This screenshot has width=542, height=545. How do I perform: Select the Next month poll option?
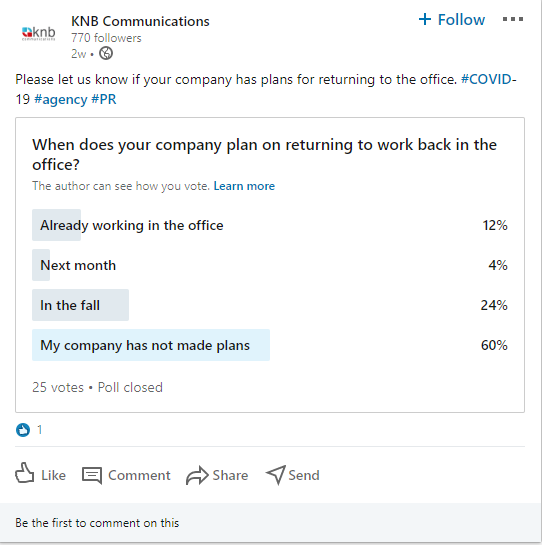point(270,265)
